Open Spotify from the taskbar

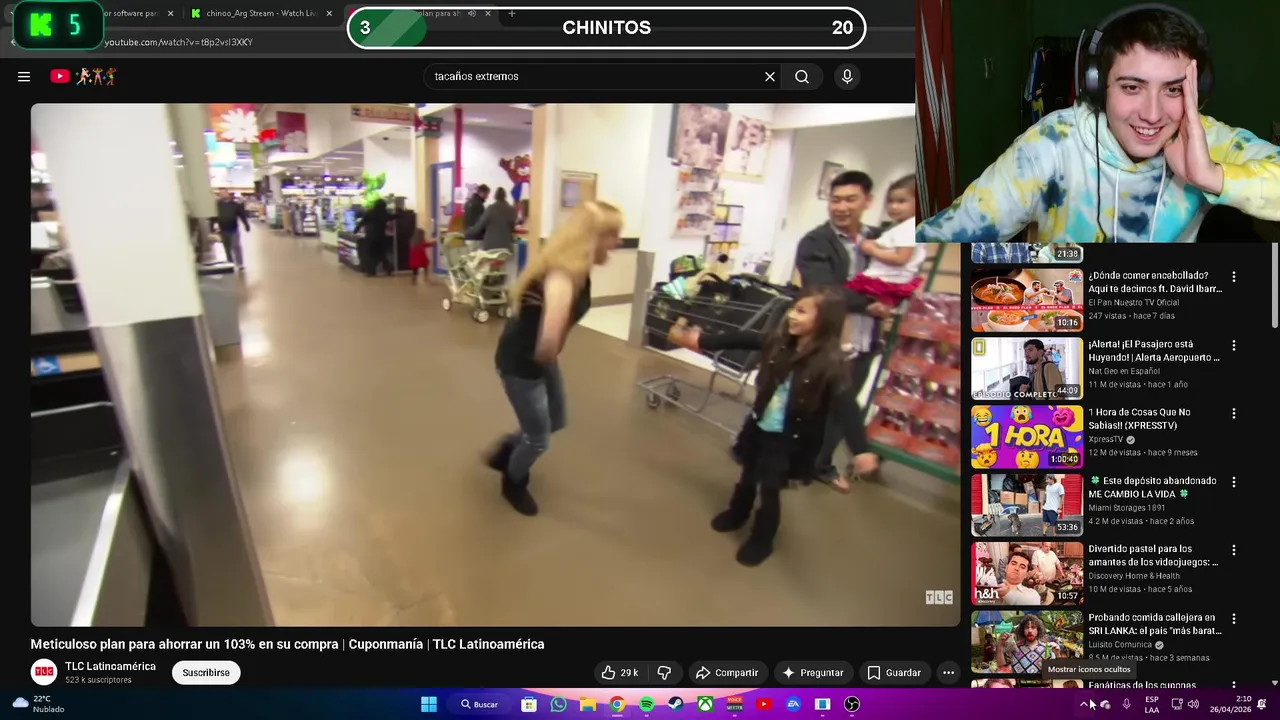647,704
